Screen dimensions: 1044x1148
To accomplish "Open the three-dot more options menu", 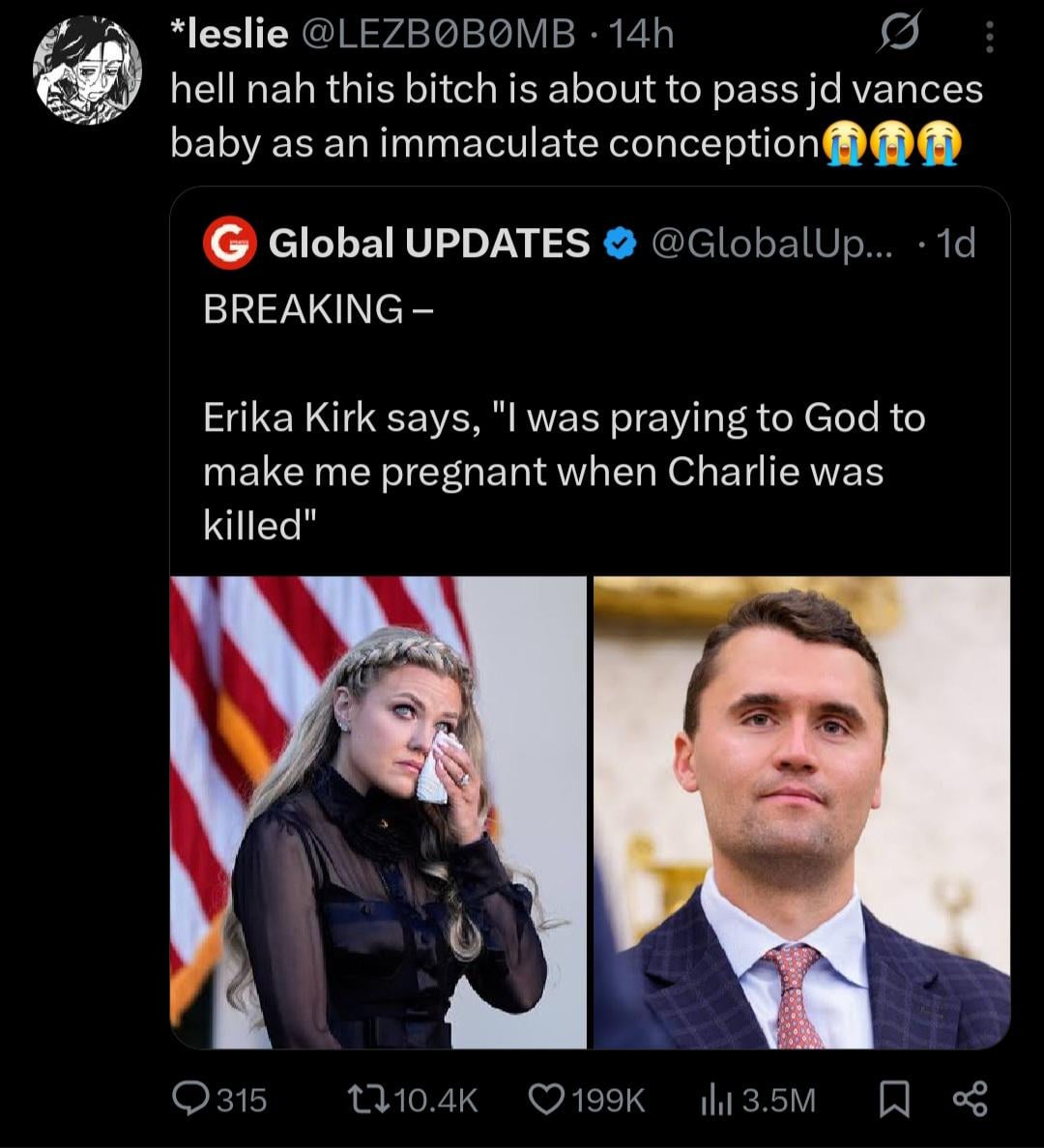I will click(987, 38).
